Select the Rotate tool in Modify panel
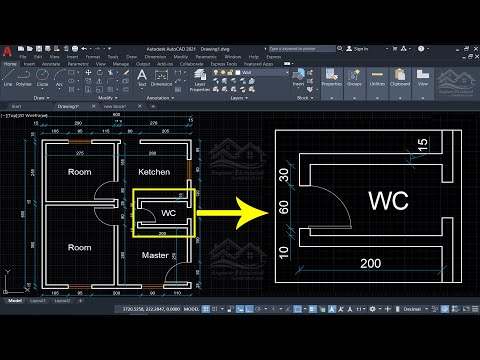Viewport: 480px width, 360px height. [99, 72]
